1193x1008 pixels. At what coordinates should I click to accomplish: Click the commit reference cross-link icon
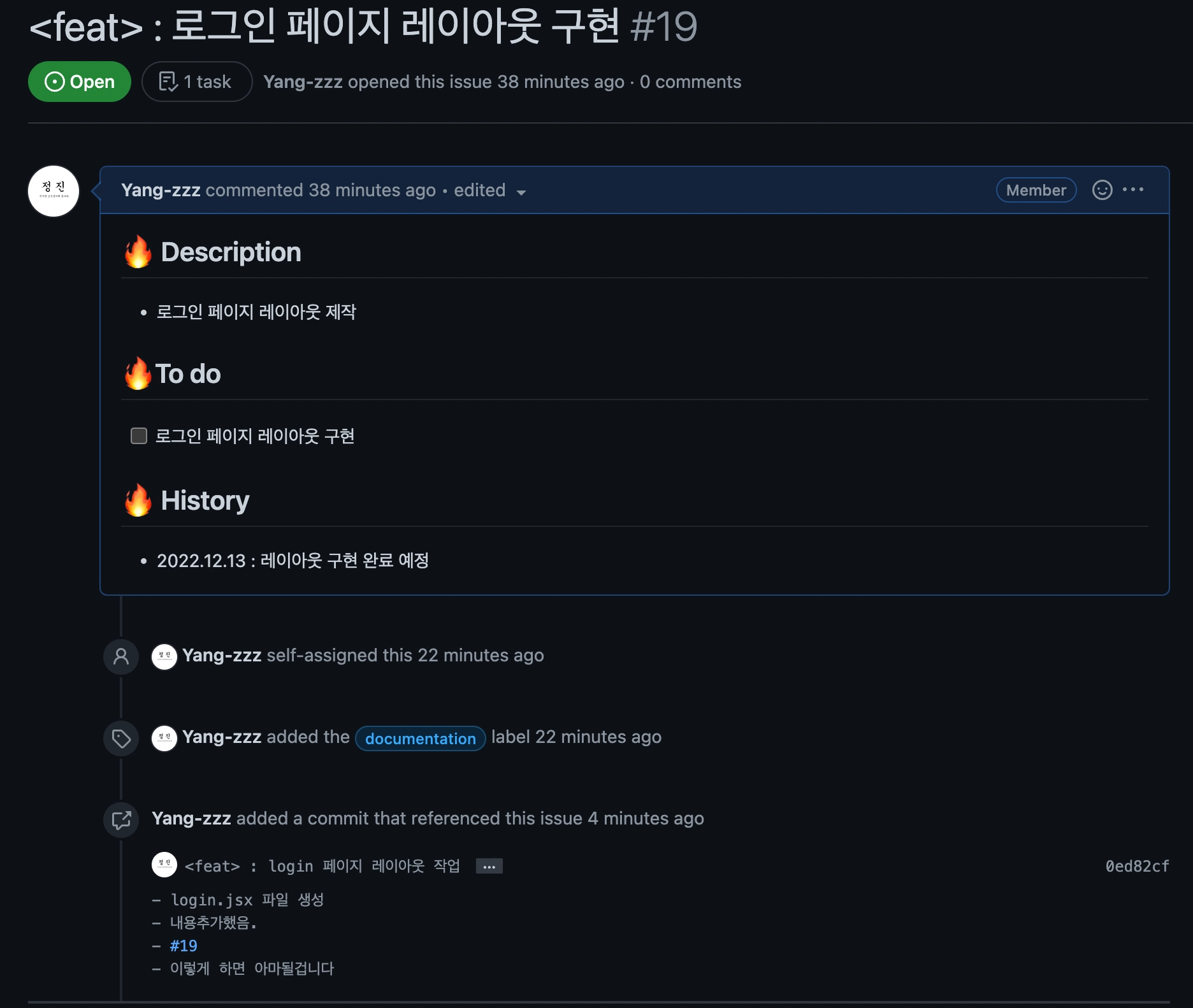(x=121, y=819)
